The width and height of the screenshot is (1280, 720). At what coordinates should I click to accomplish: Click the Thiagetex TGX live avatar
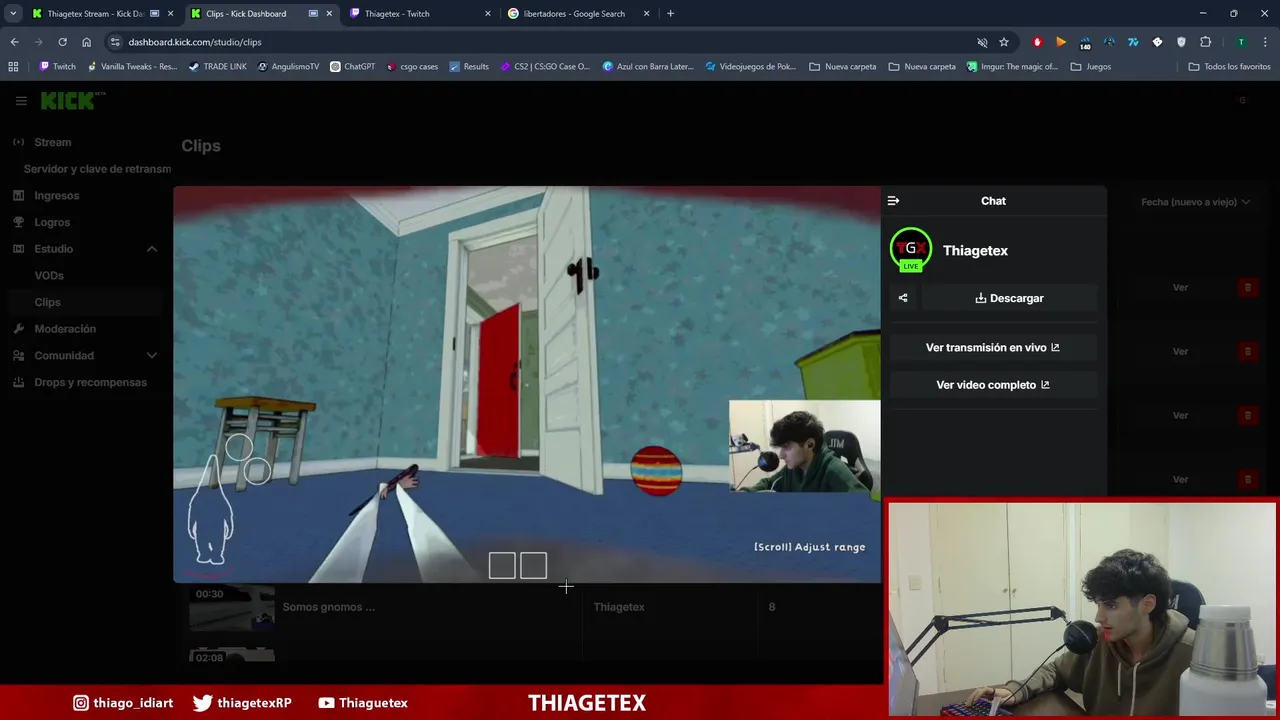(911, 250)
